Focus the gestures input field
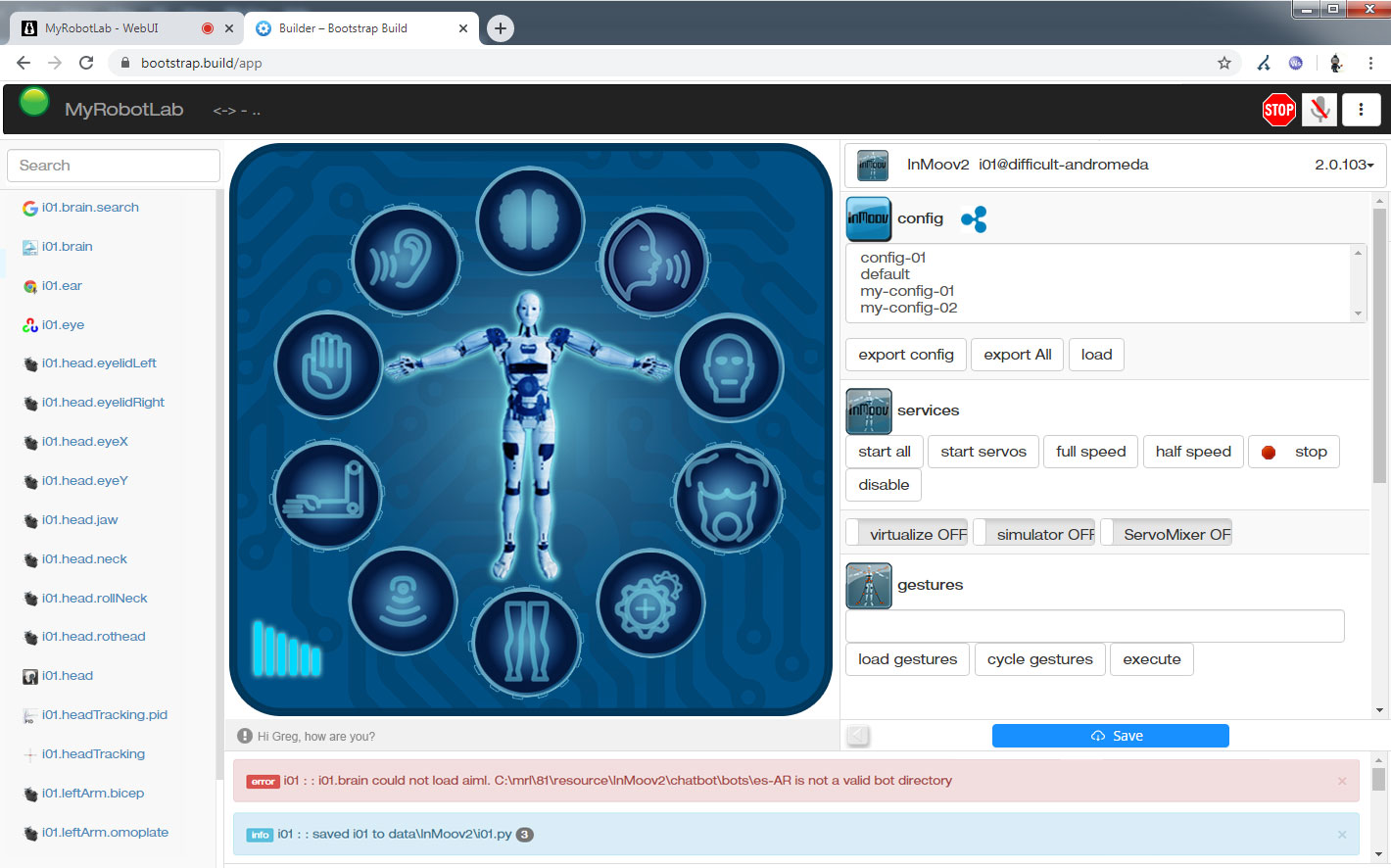 click(1095, 626)
